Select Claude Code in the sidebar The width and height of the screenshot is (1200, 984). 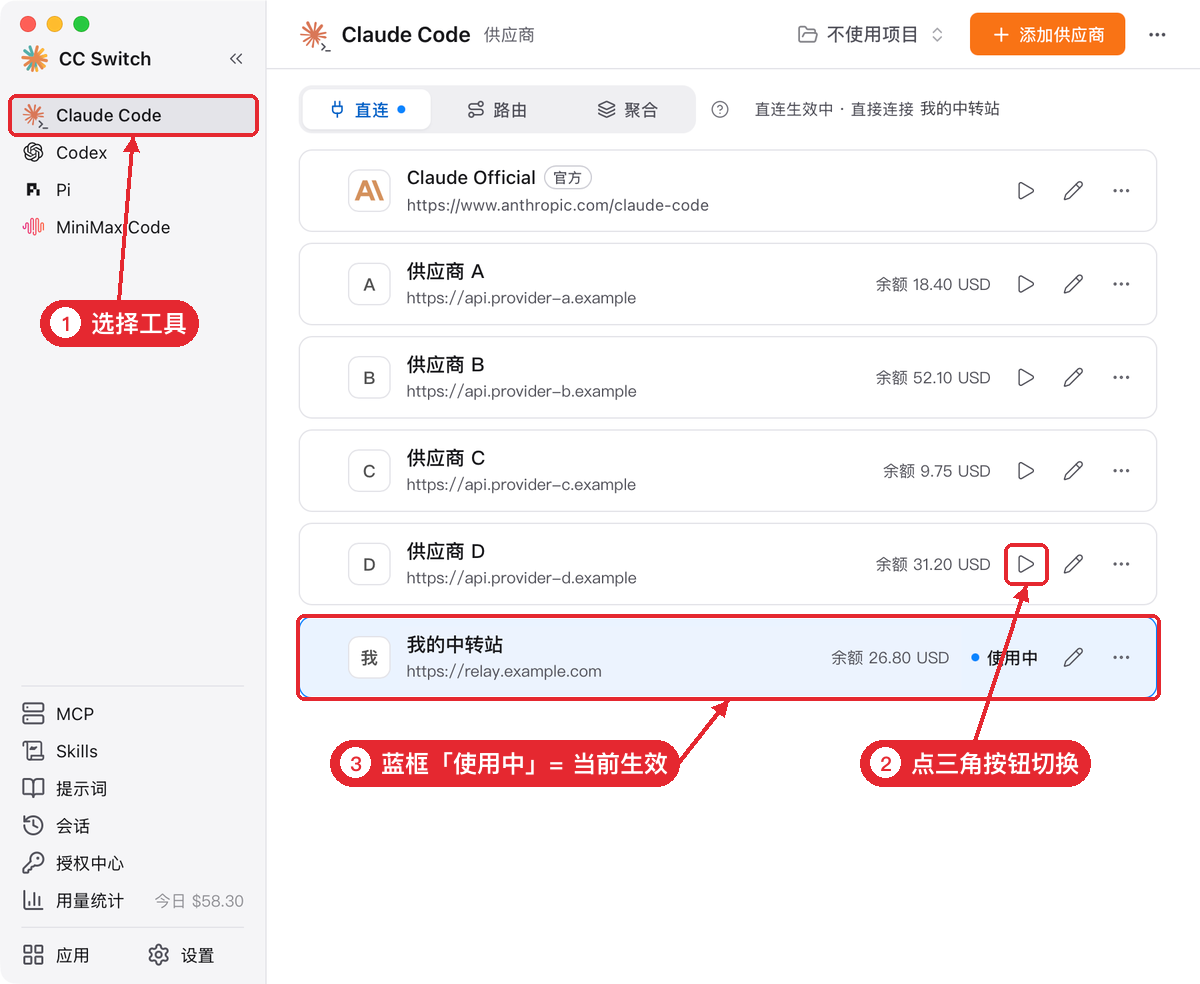(134, 115)
